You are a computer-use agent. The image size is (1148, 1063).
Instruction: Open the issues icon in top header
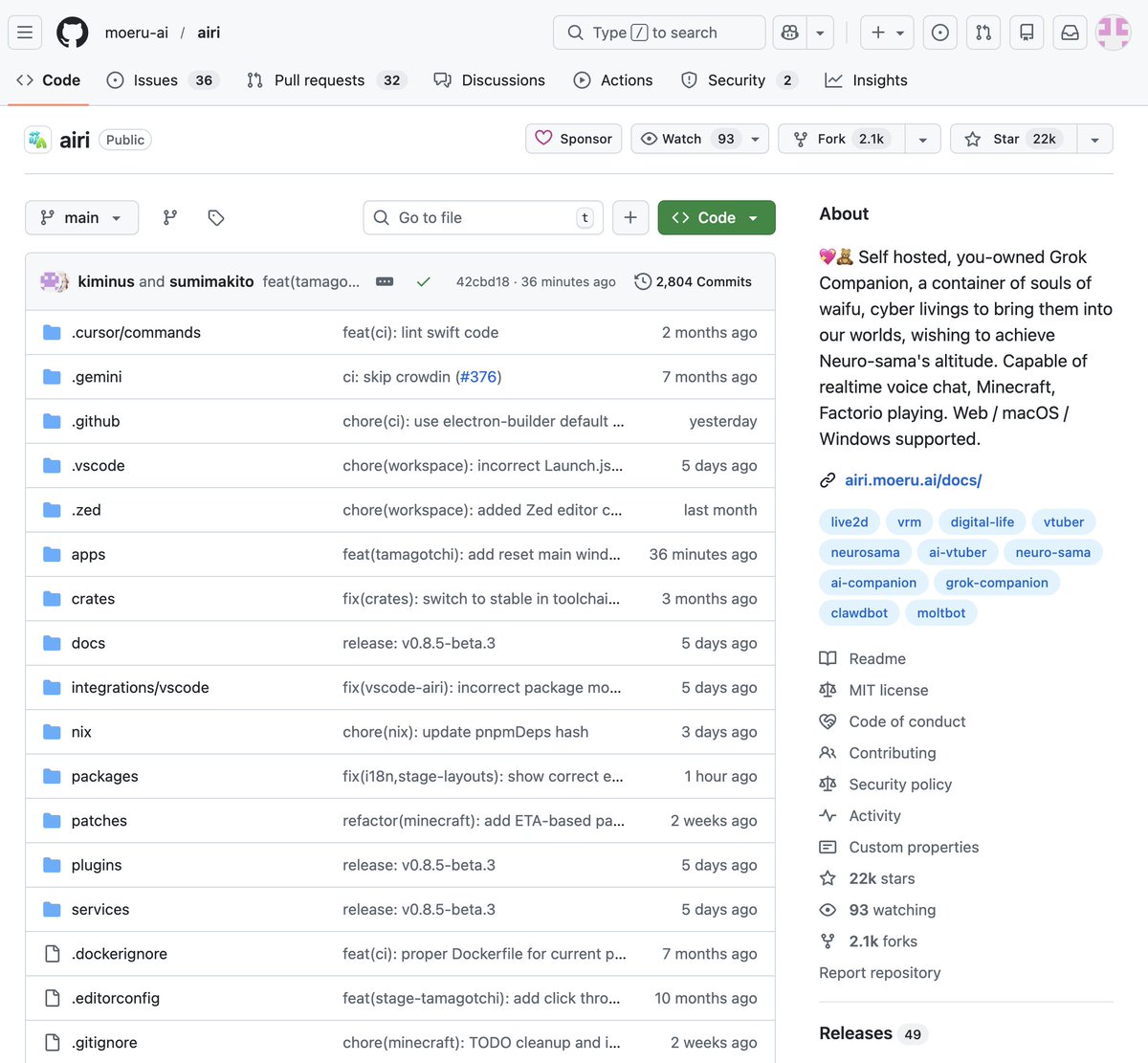[x=940, y=33]
